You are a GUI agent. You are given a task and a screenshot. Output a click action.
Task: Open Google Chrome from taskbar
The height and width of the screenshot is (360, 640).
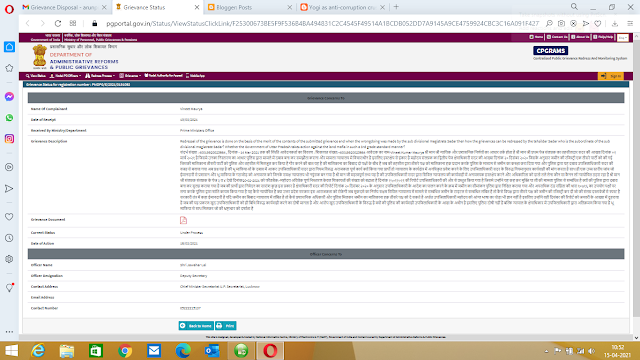coord(125,351)
